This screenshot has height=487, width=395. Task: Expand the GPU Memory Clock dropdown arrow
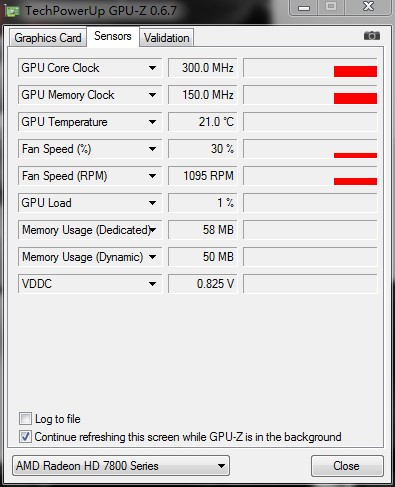152,95
